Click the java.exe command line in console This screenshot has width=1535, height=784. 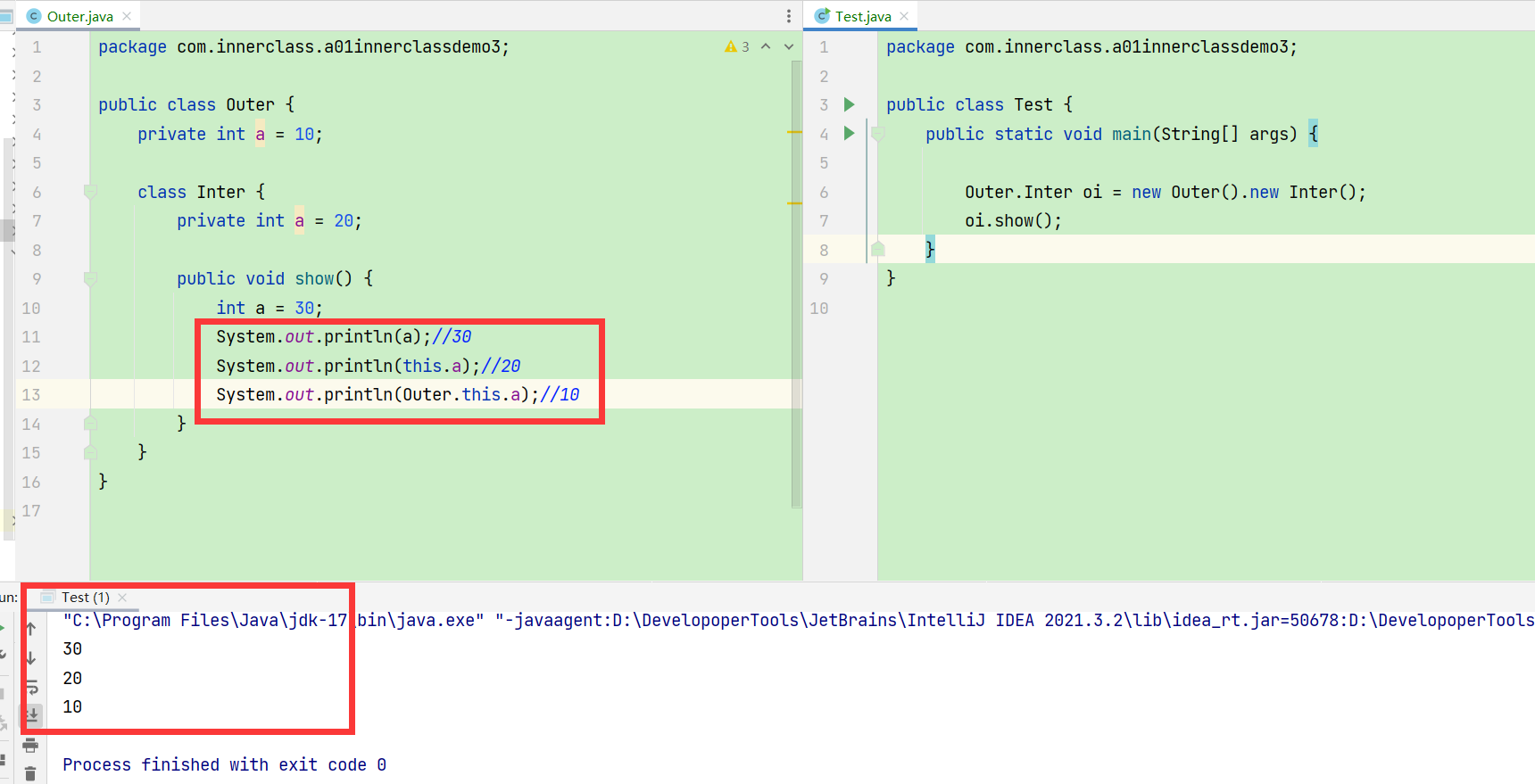(798, 620)
